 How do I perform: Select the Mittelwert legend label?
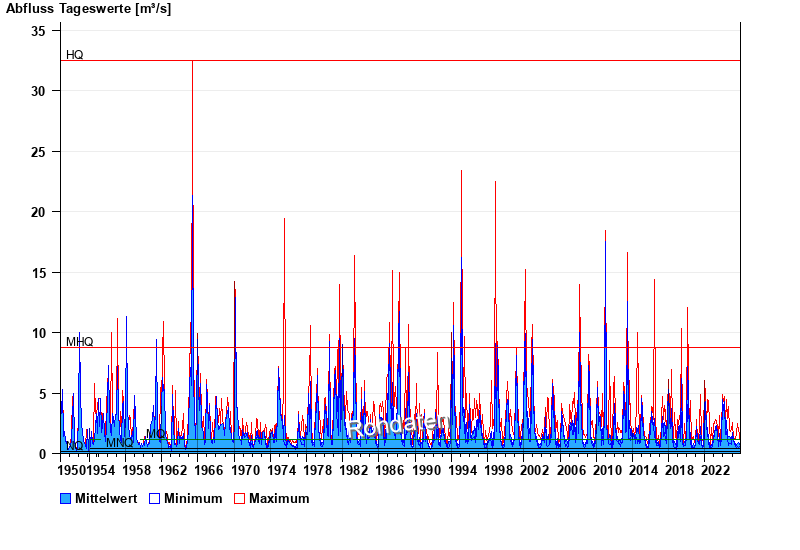106,498
